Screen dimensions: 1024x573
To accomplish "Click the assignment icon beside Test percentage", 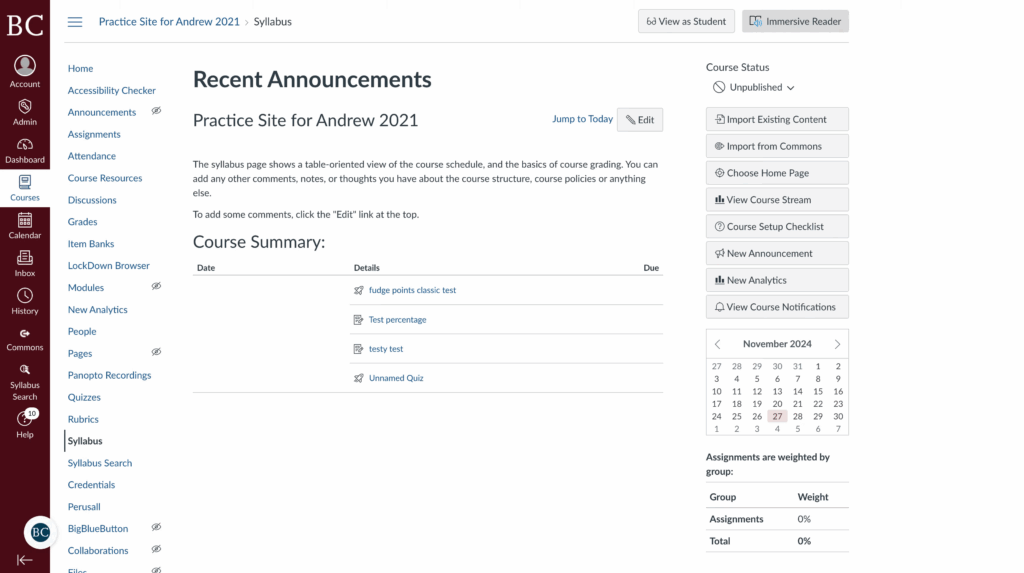I will pyautogui.click(x=359, y=319).
